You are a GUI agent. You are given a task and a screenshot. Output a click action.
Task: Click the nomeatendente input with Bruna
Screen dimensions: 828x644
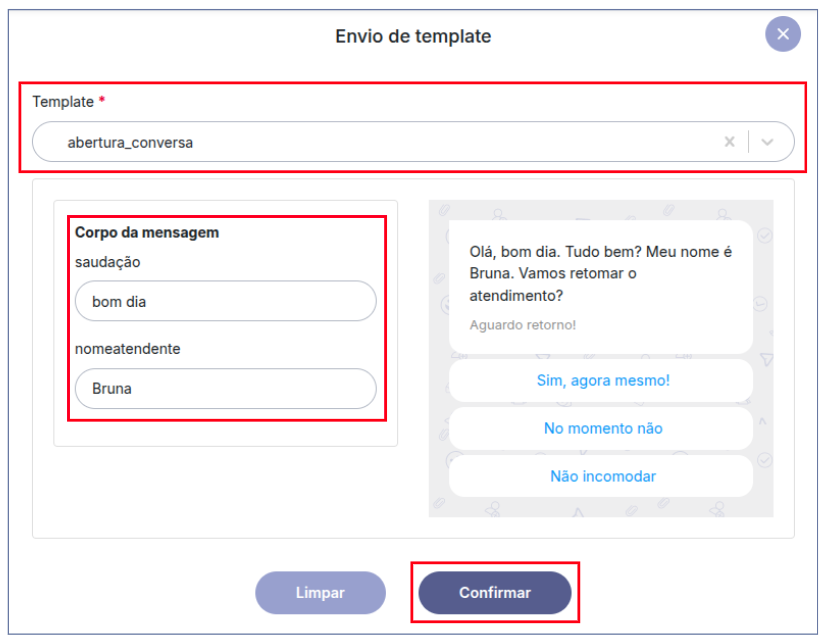pos(225,389)
